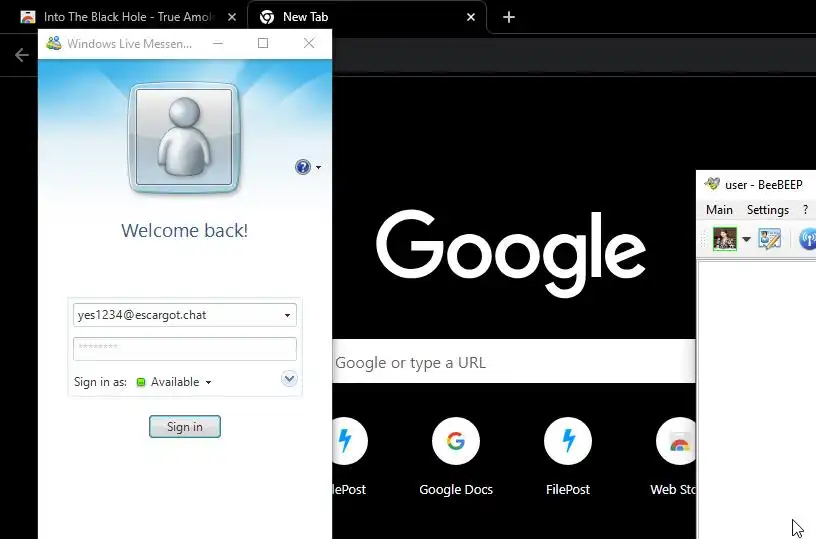
Task: Click the user avatar in the BeeBEEP toolbar
Action: [x=724, y=239]
